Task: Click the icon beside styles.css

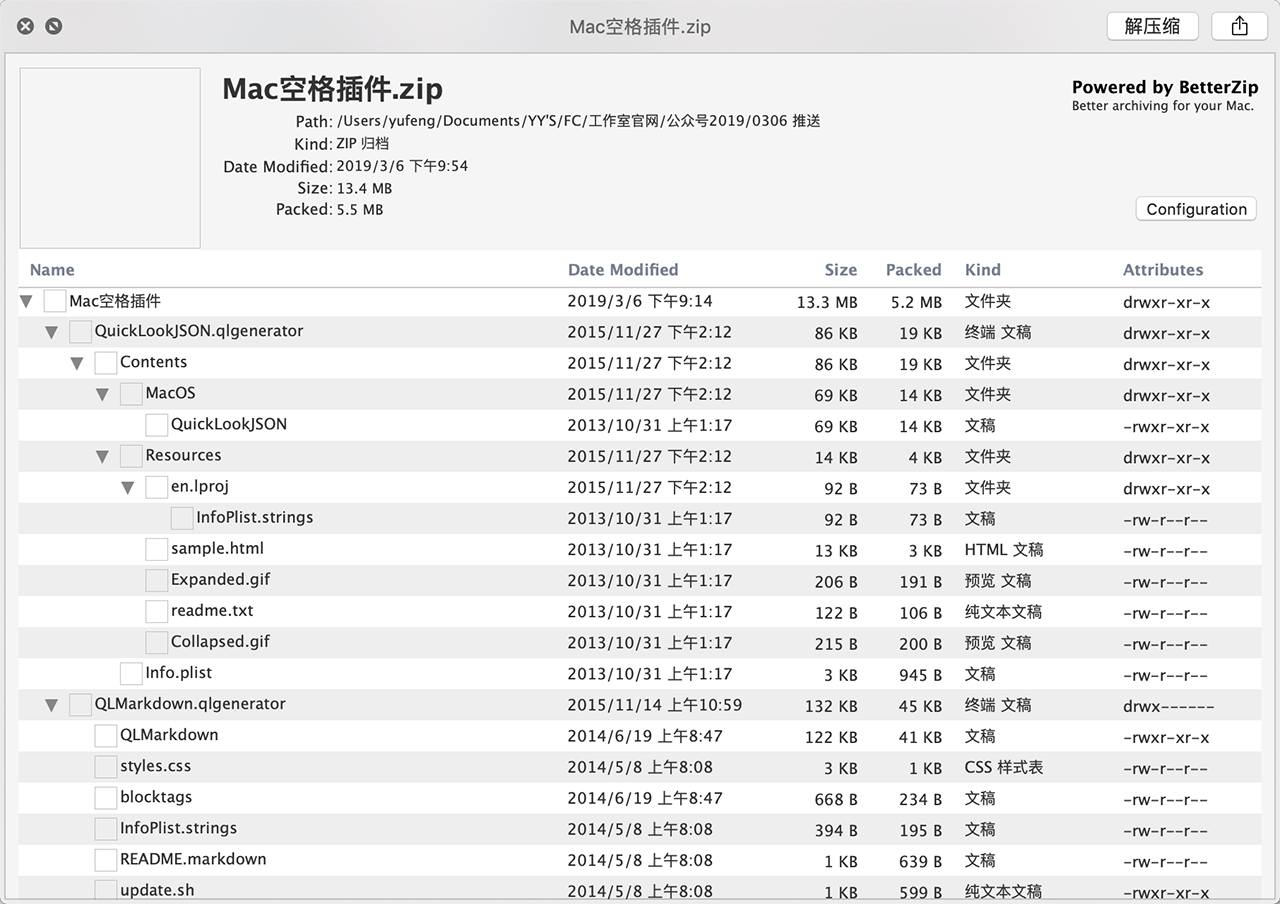Action: point(105,767)
